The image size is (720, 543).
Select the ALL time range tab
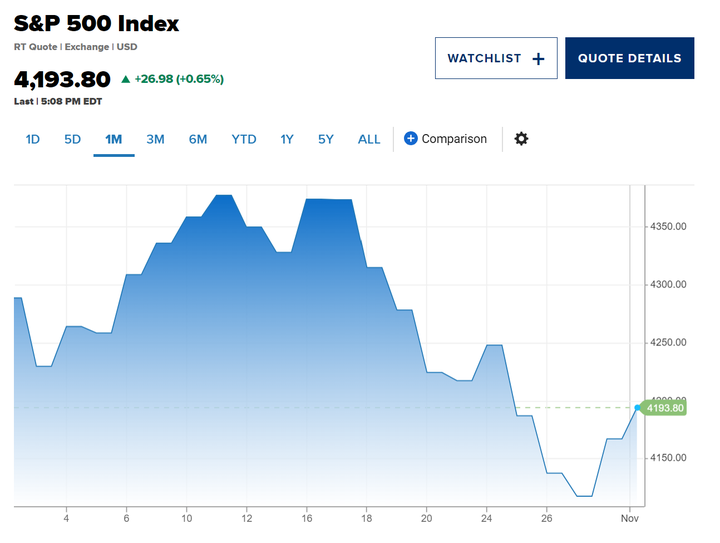[369, 139]
